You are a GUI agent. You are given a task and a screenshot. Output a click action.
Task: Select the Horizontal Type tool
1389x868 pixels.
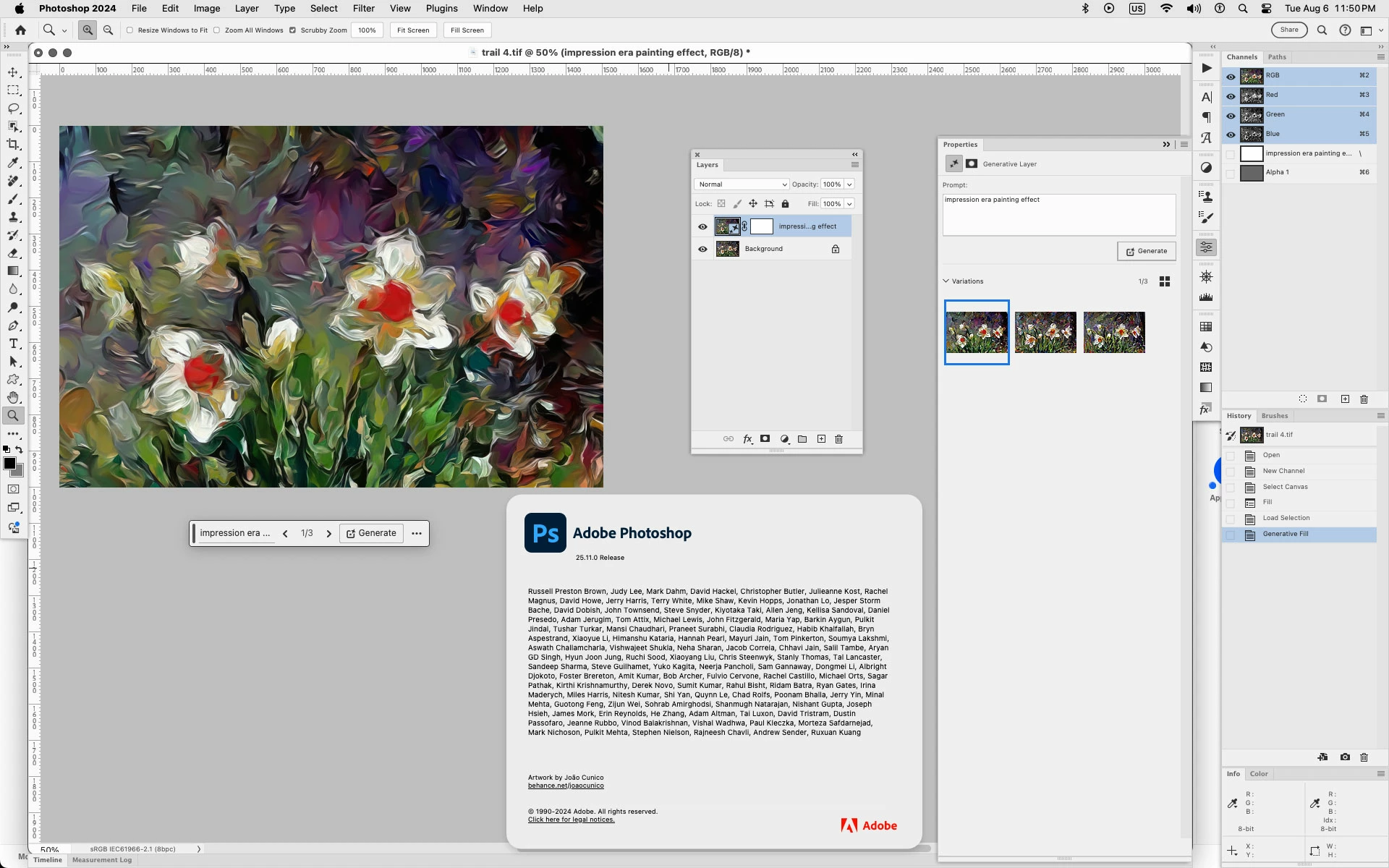tap(13, 344)
